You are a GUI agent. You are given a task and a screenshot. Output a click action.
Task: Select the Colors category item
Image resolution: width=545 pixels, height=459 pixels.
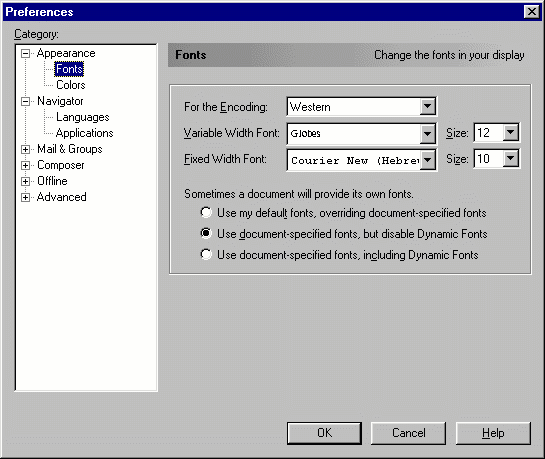pos(71,85)
